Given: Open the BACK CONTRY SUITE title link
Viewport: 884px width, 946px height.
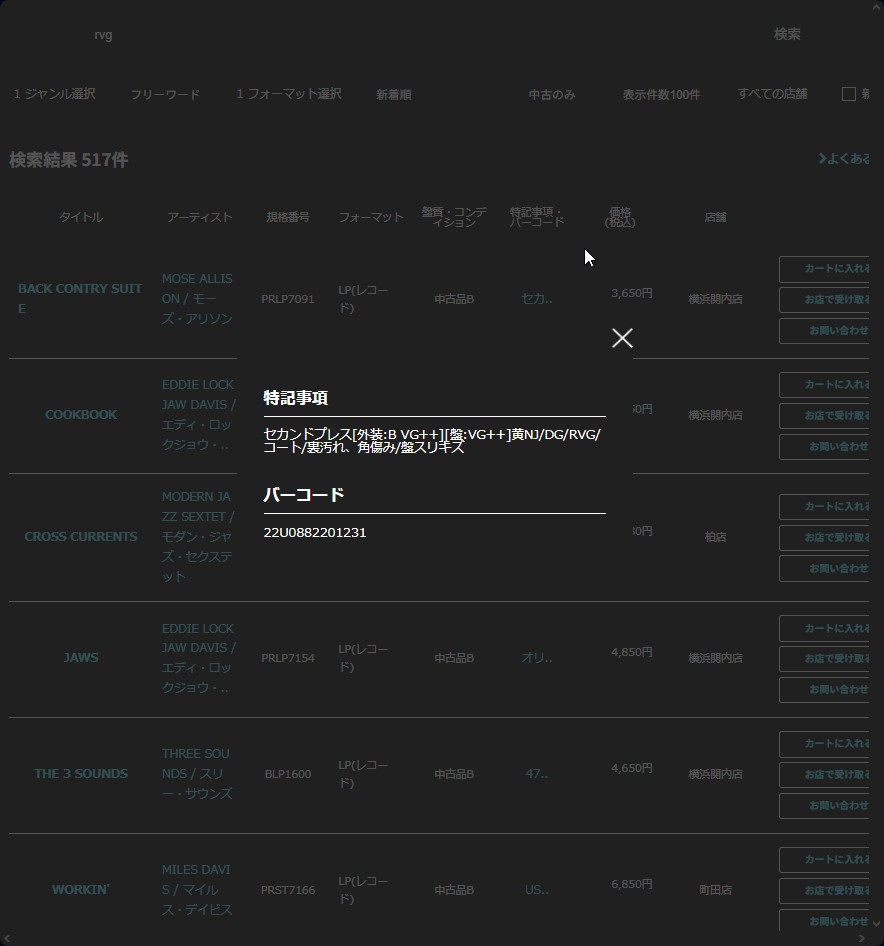Looking at the screenshot, I should [x=80, y=298].
